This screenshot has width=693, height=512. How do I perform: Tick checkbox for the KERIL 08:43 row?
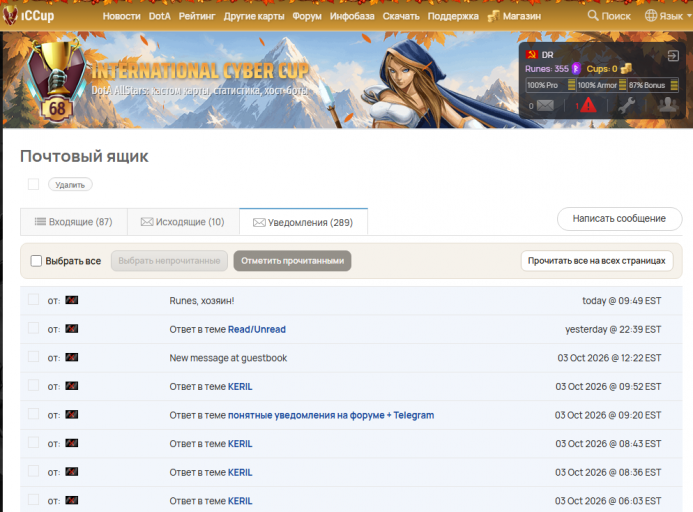point(34,443)
